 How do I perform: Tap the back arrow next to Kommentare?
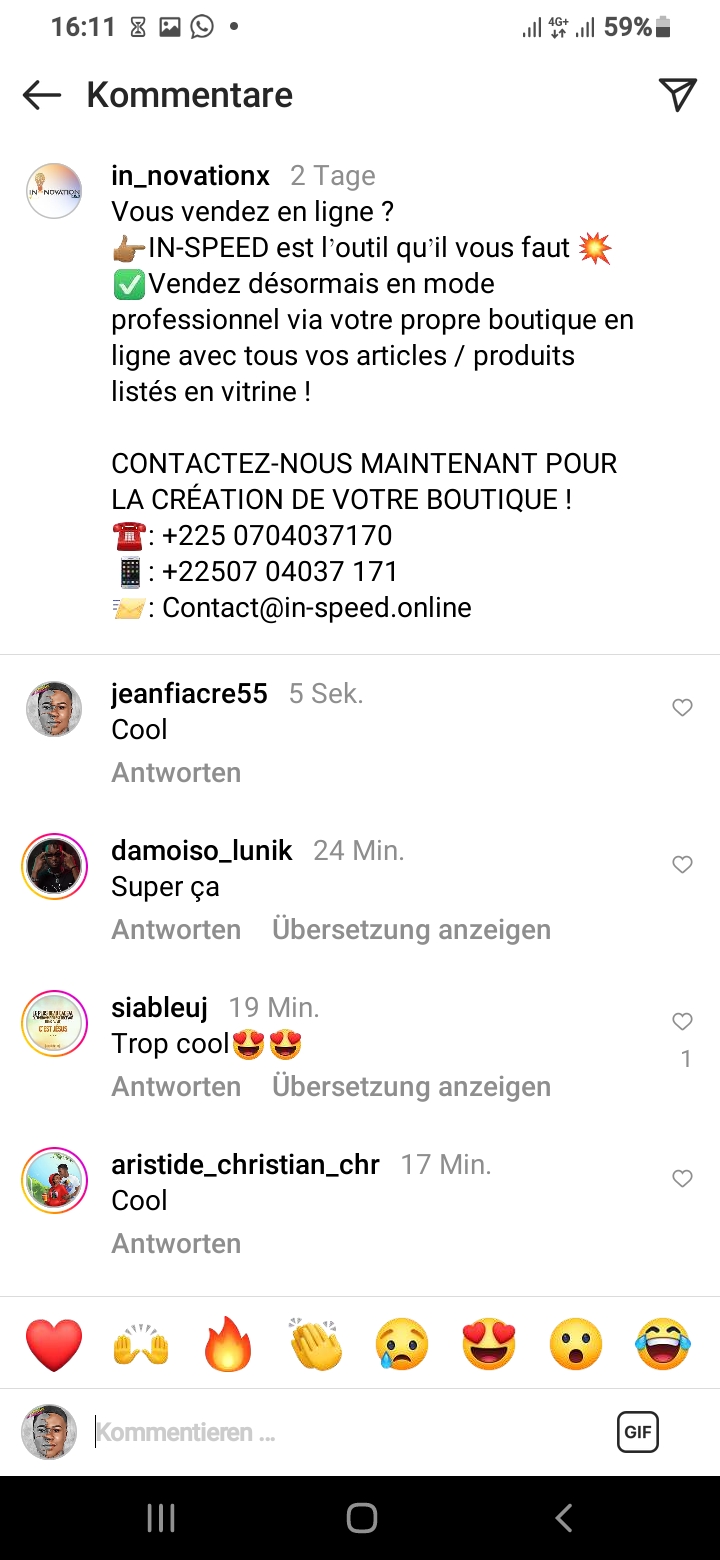[x=42, y=95]
